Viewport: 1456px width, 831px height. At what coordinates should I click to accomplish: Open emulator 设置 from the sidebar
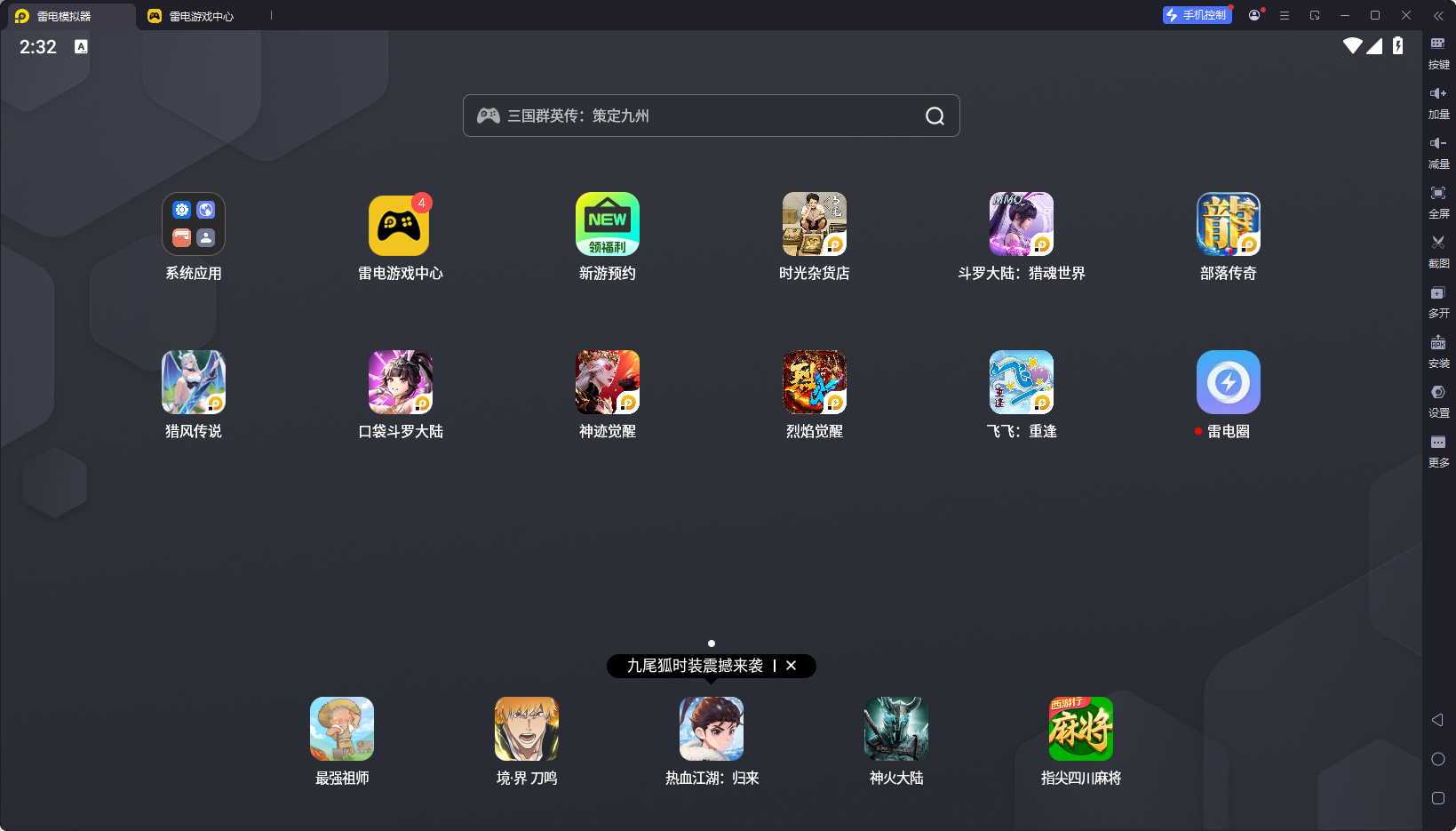pyautogui.click(x=1438, y=401)
